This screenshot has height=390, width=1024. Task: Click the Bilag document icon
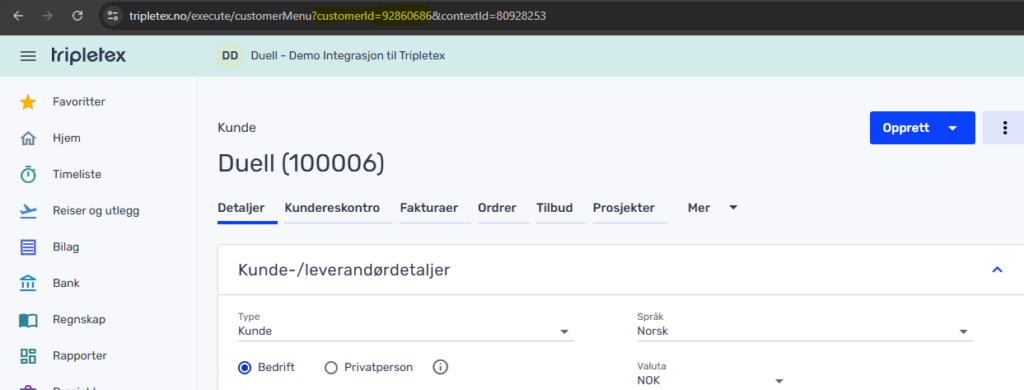pyautogui.click(x=28, y=248)
